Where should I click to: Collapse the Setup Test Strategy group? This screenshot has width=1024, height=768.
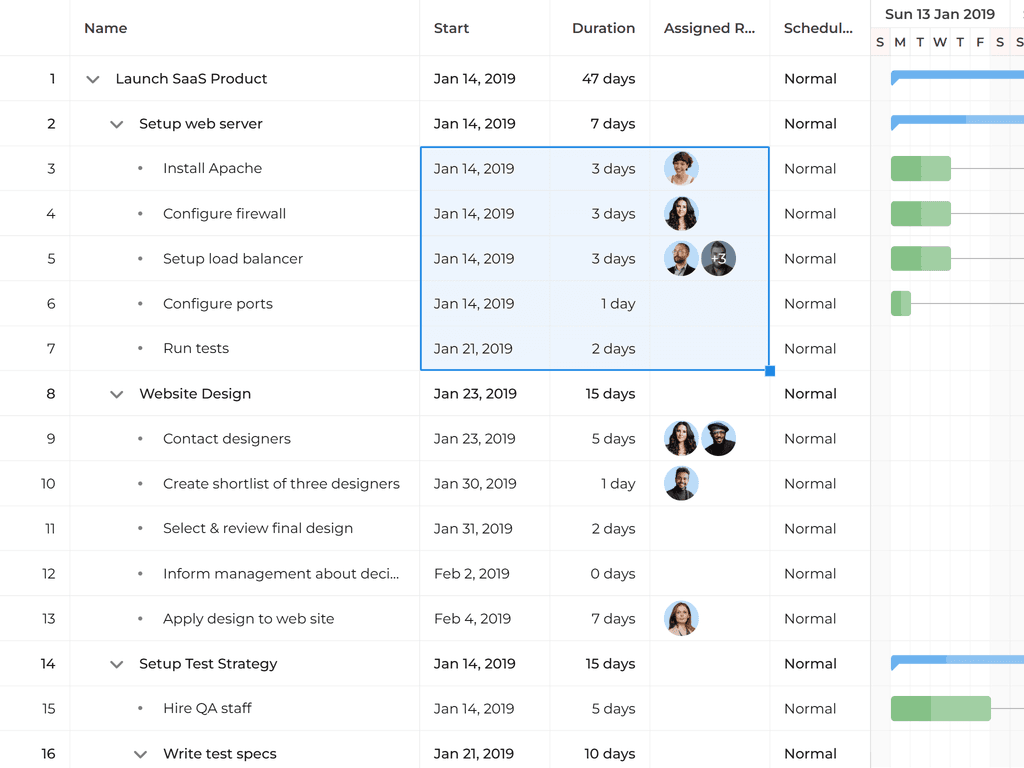[x=117, y=664]
